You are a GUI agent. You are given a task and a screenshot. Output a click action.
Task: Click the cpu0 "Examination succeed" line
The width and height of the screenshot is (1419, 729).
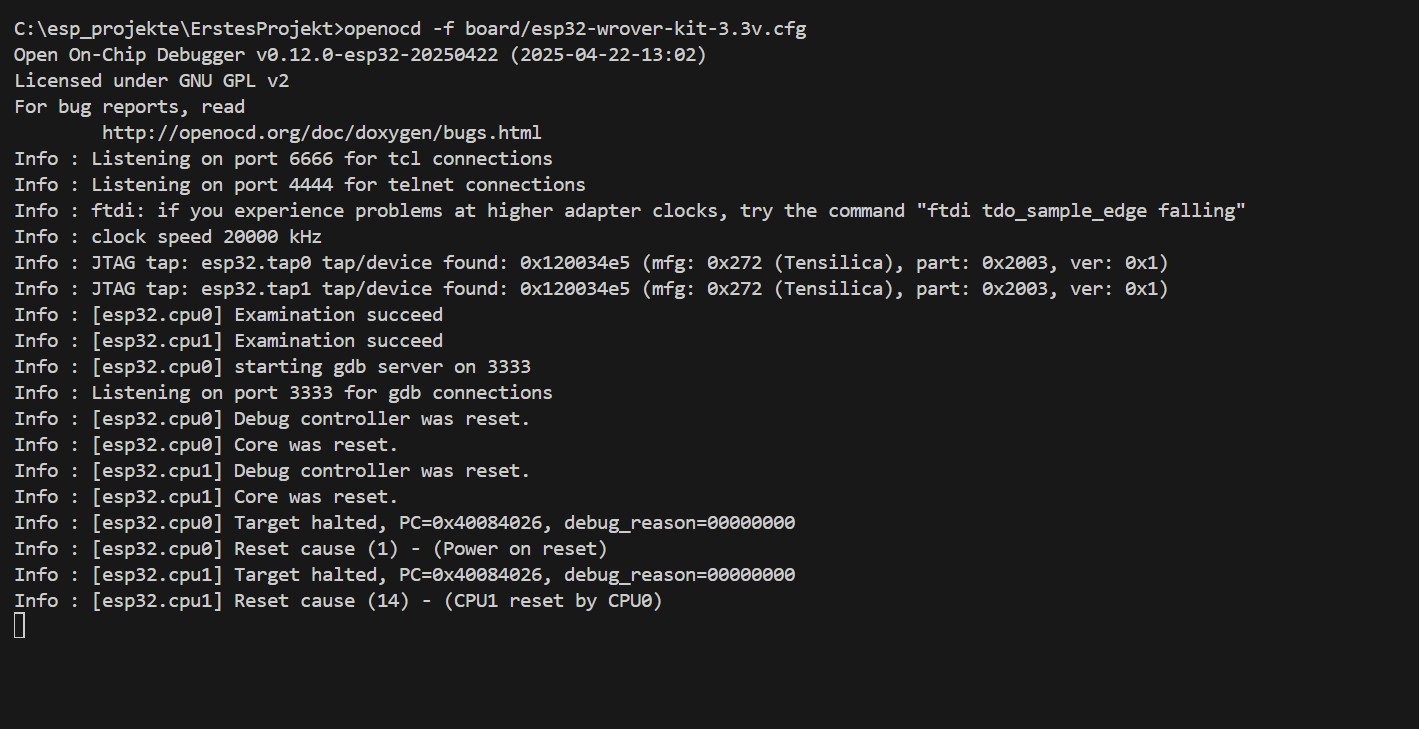coord(228,315)
